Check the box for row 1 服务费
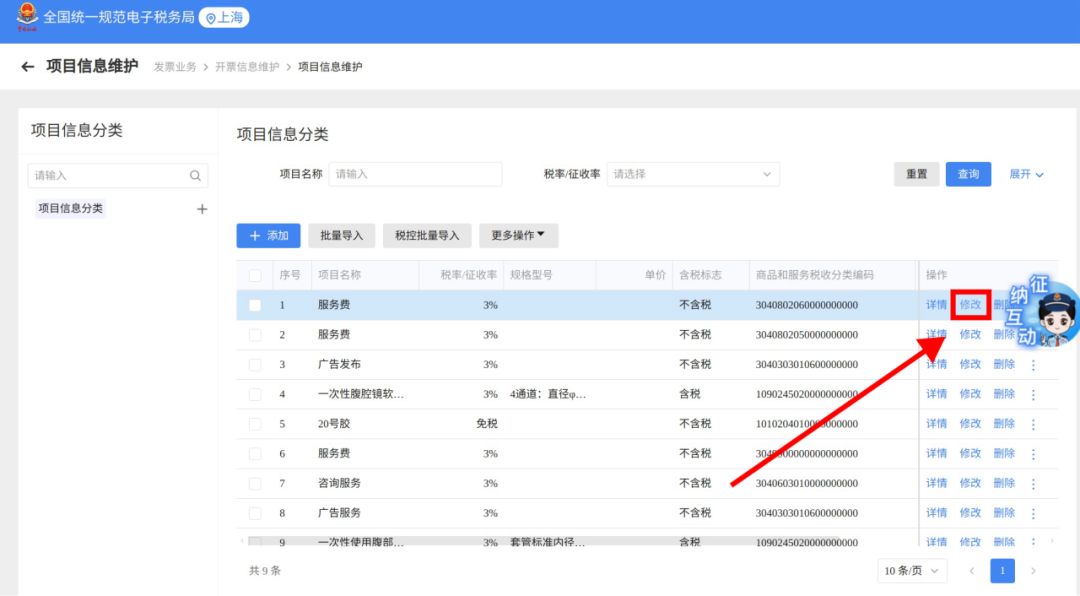1080x596 pixels. pyautogui.click(x=255, y=305)
